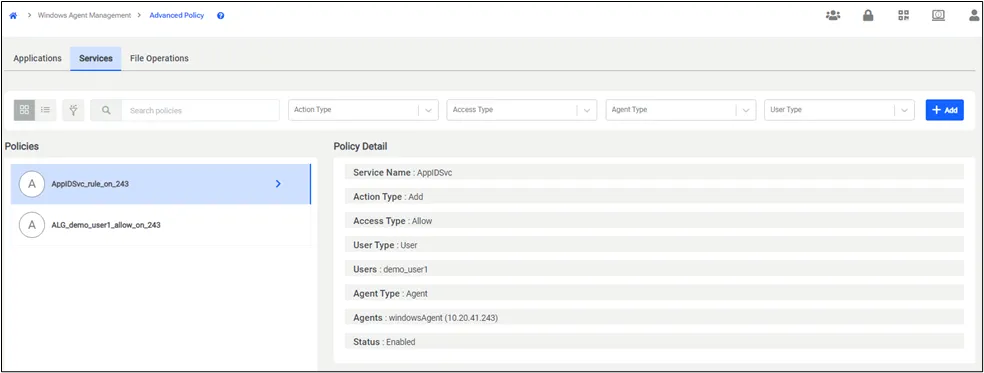This screenshot has width=984, height=373.
Task: Click the Agents : windowsAgent (10.20.41.243) row
Action: (655, 318)
